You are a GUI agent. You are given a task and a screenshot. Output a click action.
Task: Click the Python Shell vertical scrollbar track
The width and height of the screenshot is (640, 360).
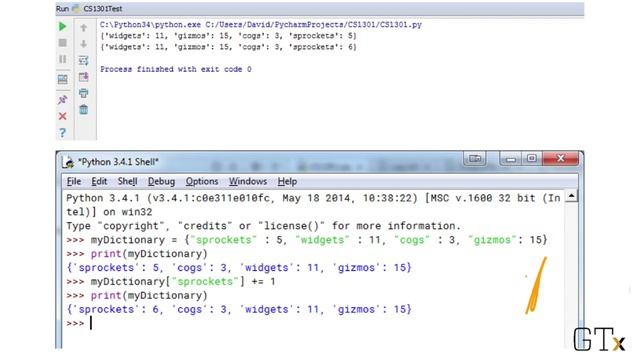[x=571, y=276]
